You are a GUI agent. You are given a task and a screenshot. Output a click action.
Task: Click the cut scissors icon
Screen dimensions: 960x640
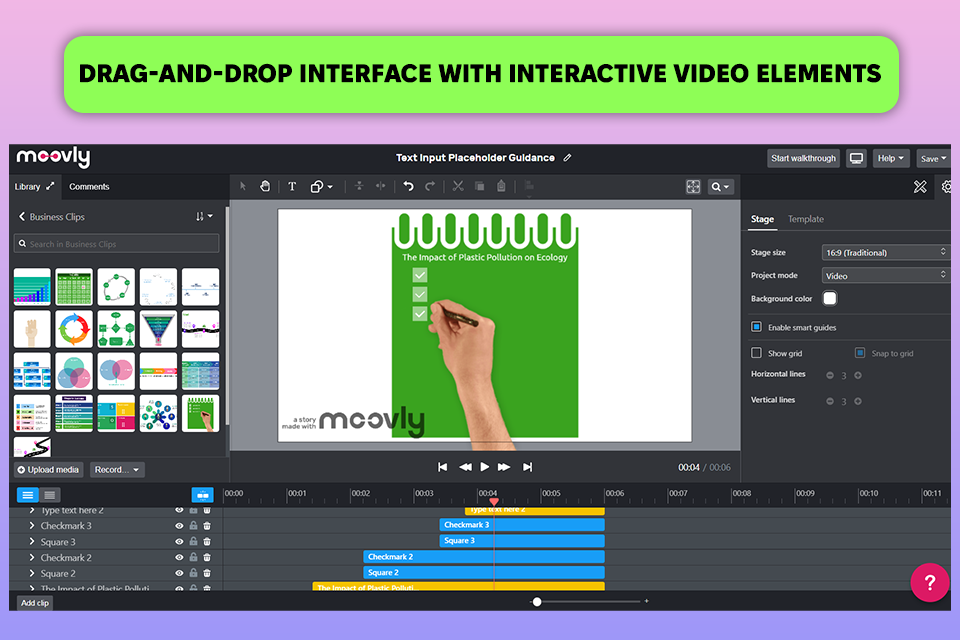[x=458, y=186]
